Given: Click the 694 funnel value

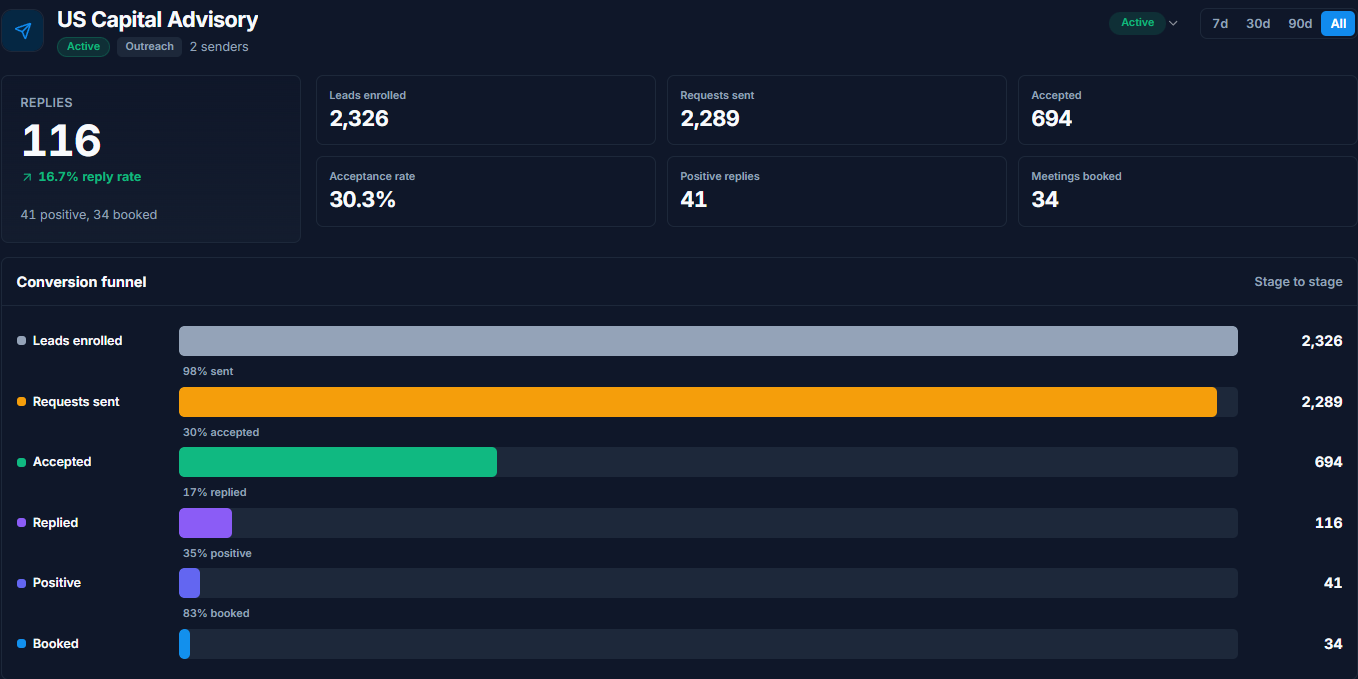Looking at the screenshot, I should tap(1329, 462).
